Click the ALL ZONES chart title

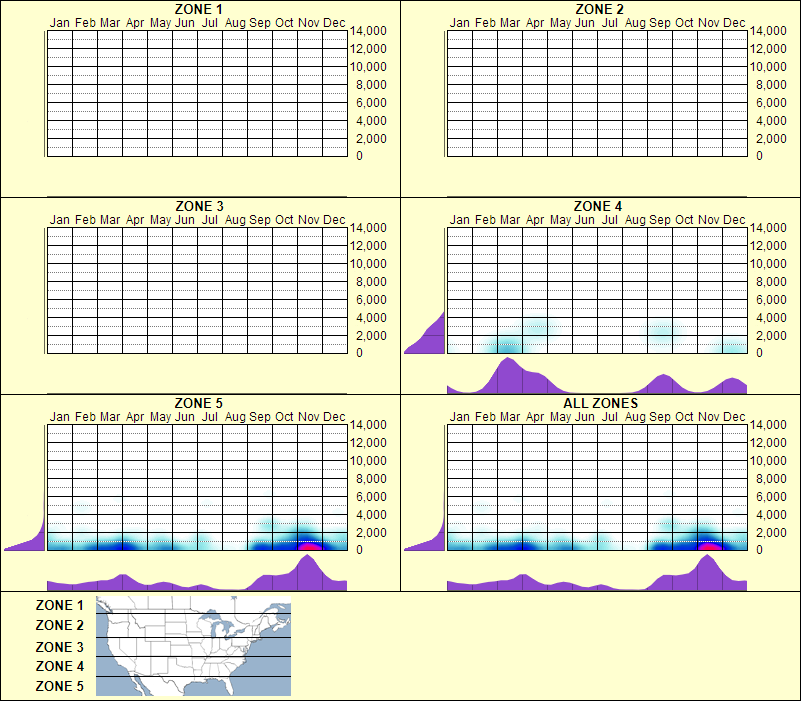(601, 402)
